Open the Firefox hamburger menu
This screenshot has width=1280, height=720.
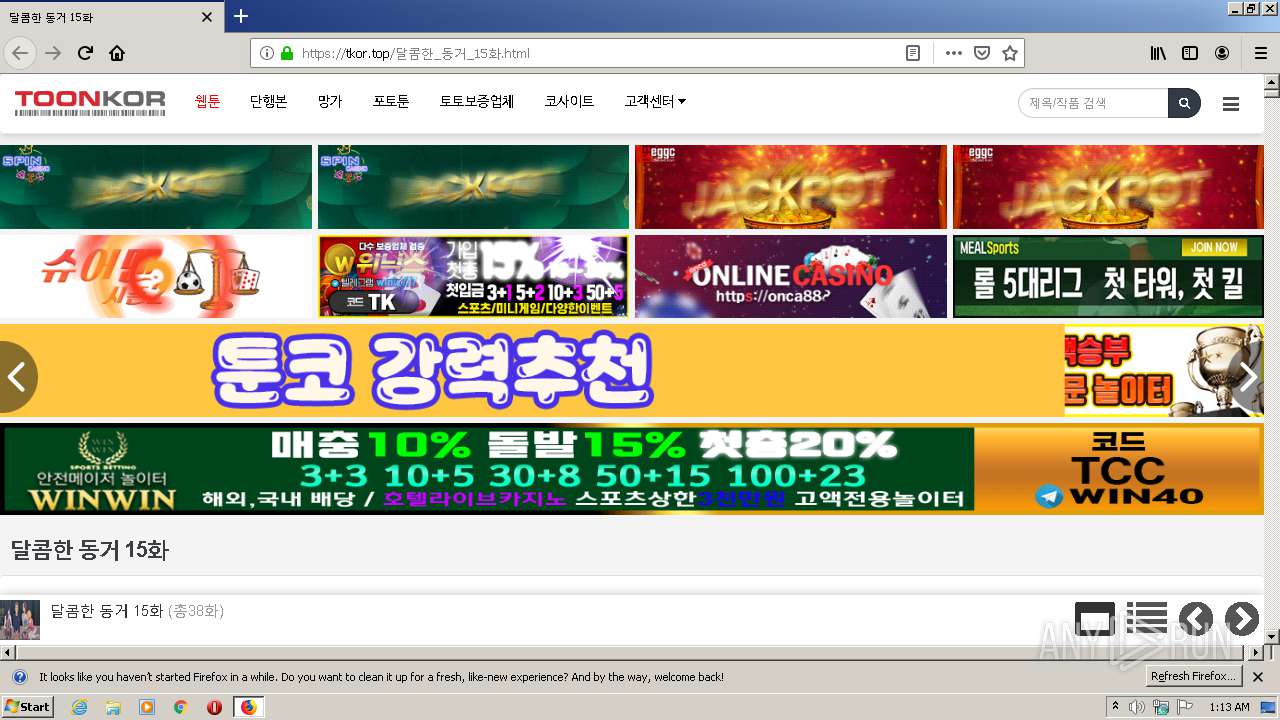pos(1261,53)
